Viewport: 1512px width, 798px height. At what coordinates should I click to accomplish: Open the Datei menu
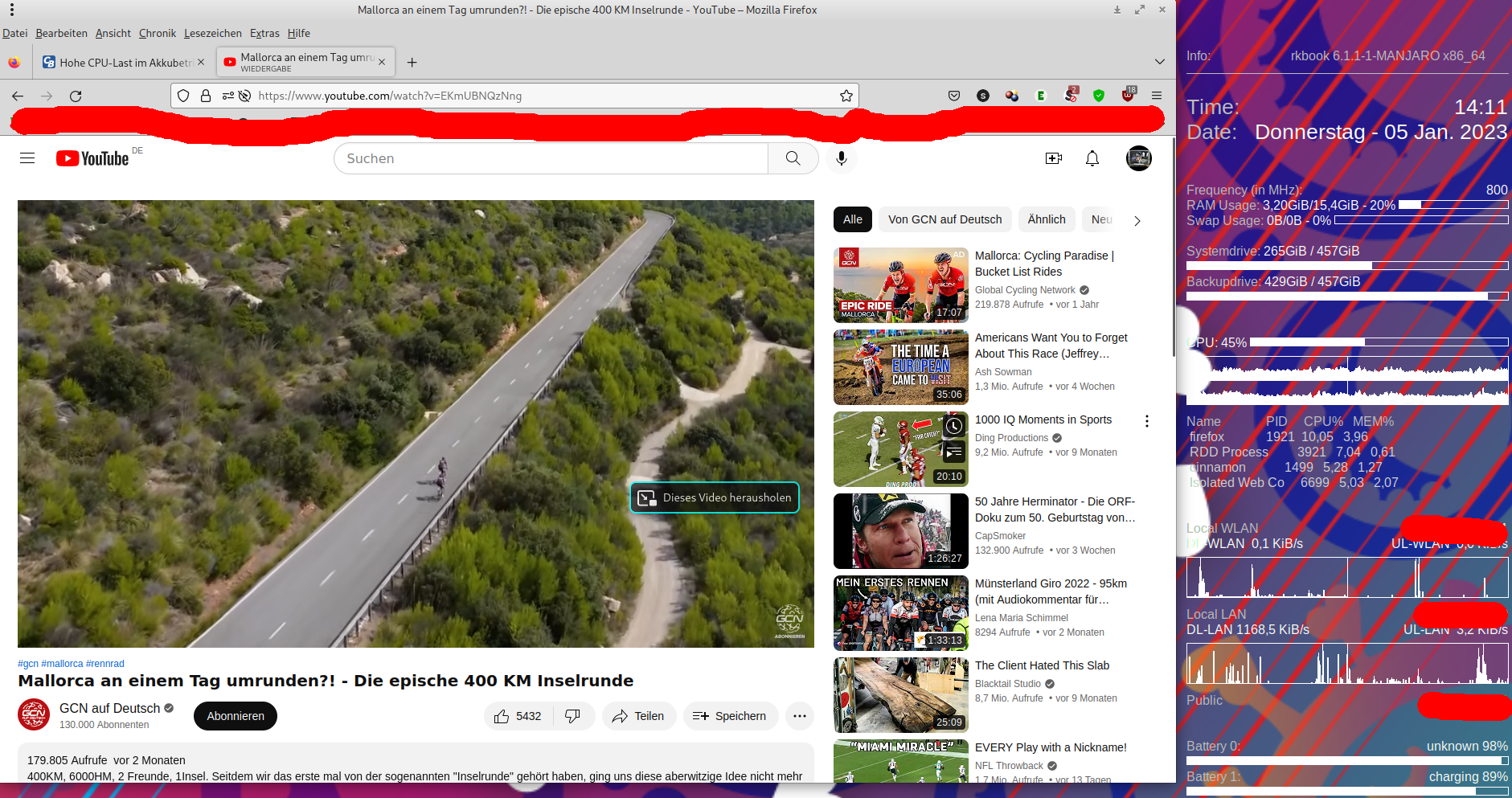(x=15, y=33)
